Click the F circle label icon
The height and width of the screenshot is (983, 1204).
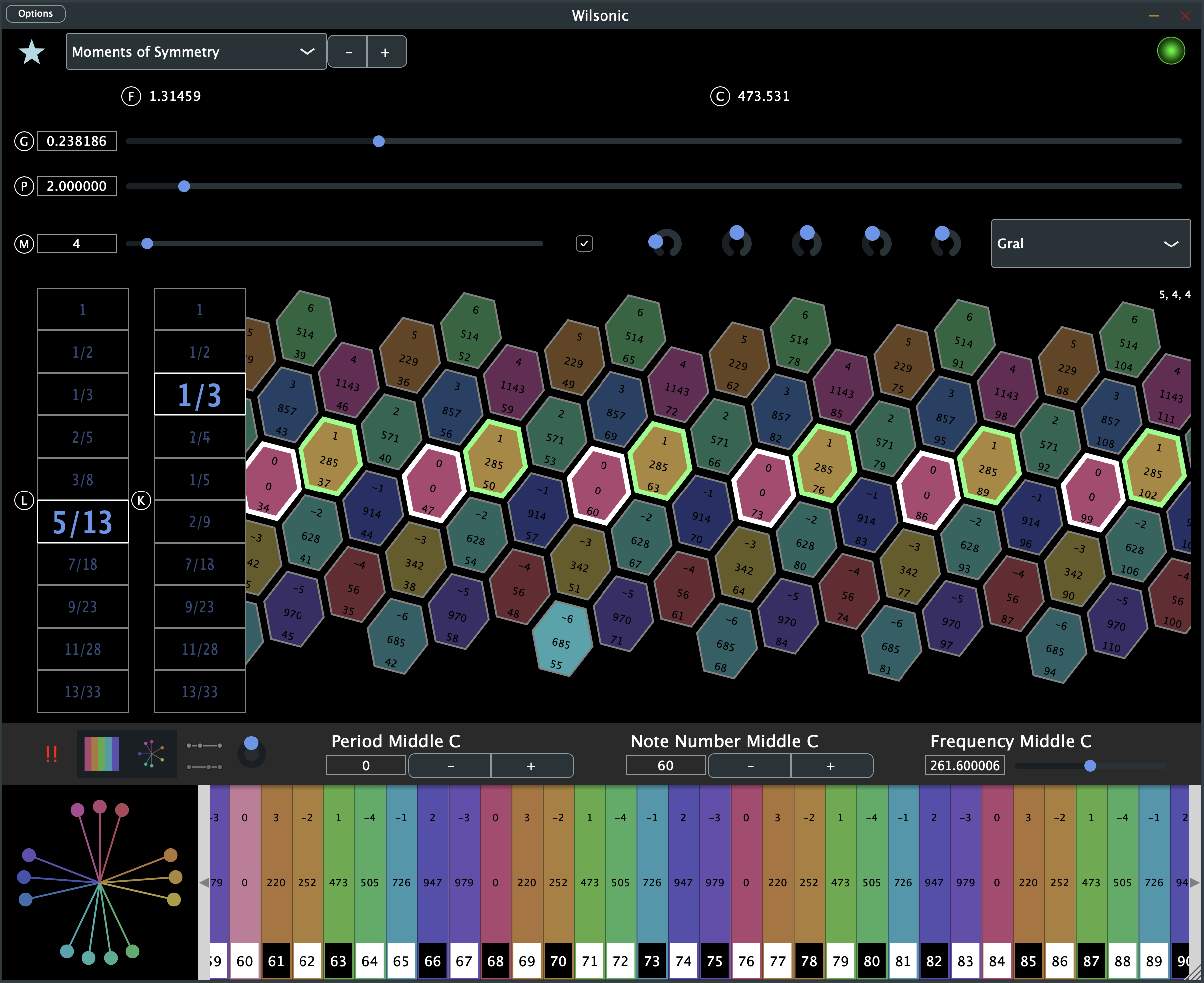pos(131,96)
